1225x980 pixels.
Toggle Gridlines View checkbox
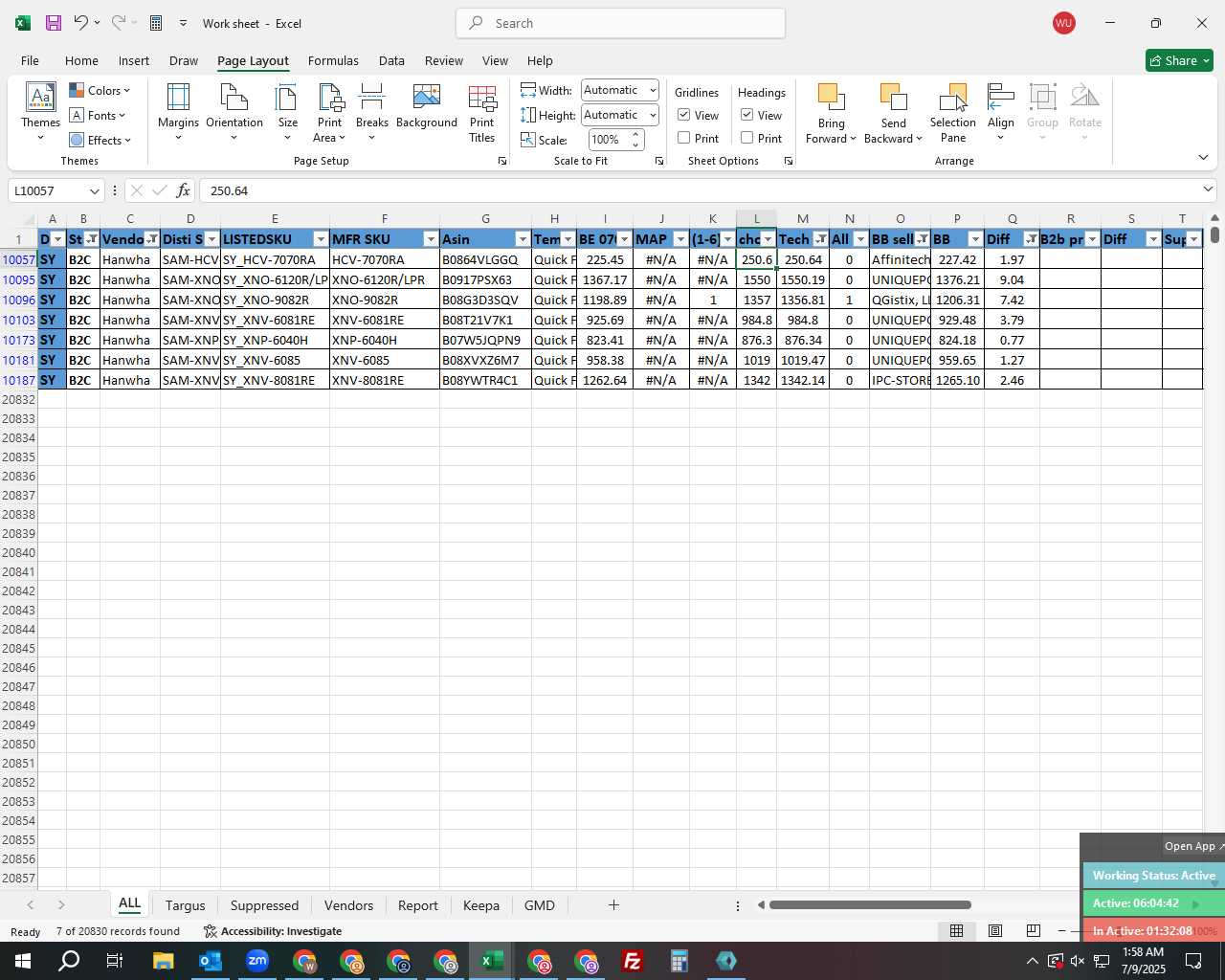[x=684, y=115]
